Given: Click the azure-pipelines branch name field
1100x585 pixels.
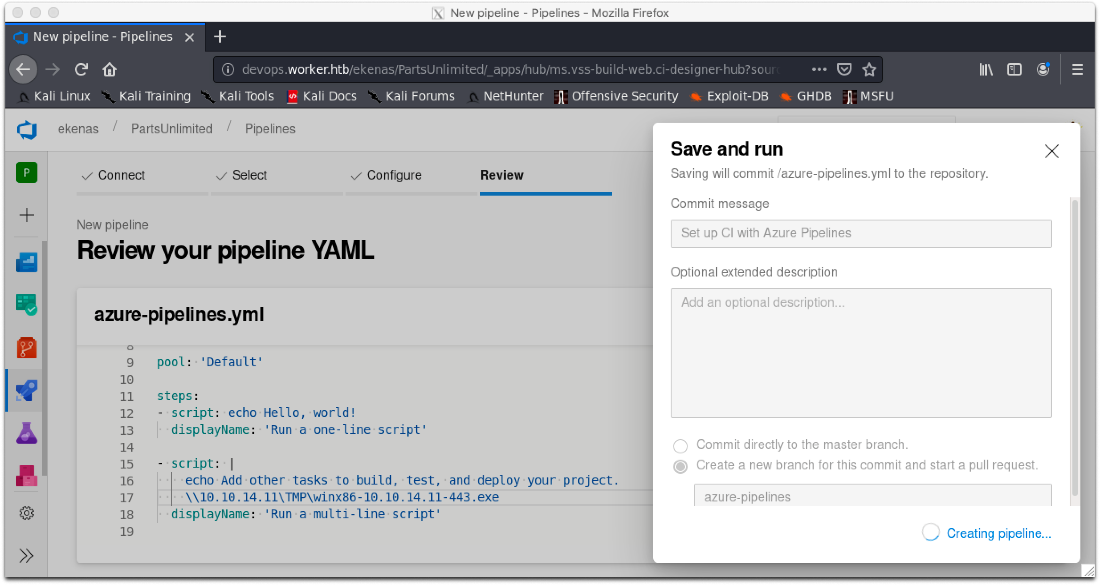Looking at the screenshot, I should click(x=873, y=495).
